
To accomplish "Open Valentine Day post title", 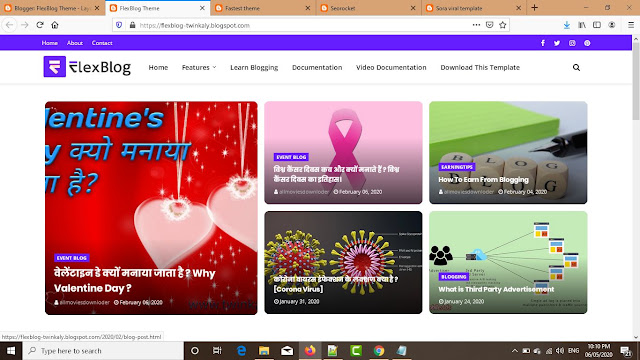I will (x=135, y=280).
